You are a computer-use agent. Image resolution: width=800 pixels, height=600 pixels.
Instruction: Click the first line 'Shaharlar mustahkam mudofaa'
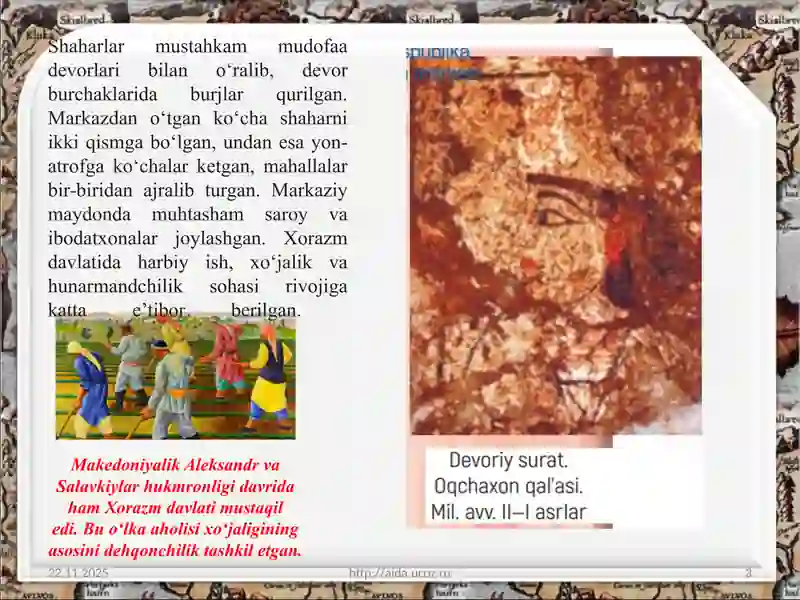(x=197, y=46)
